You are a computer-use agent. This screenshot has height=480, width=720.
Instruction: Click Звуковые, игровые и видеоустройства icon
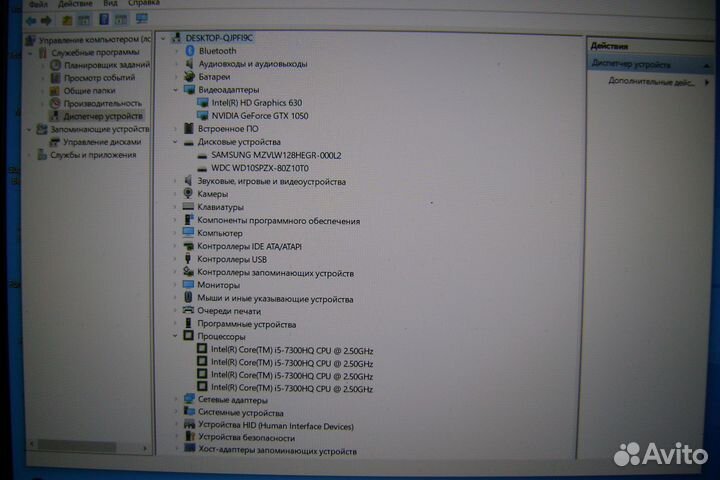(188, 180)
